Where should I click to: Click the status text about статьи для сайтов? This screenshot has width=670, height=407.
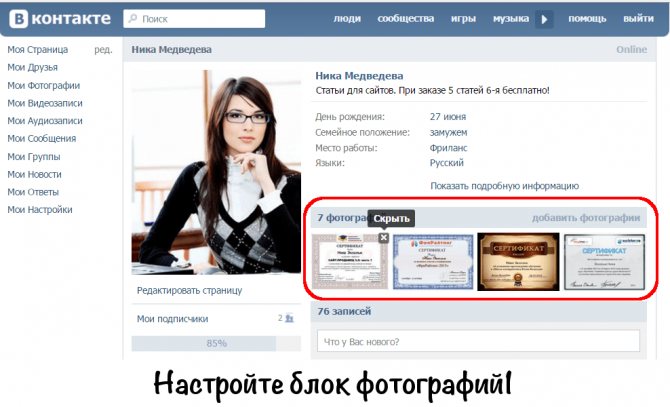pos(432,91)
